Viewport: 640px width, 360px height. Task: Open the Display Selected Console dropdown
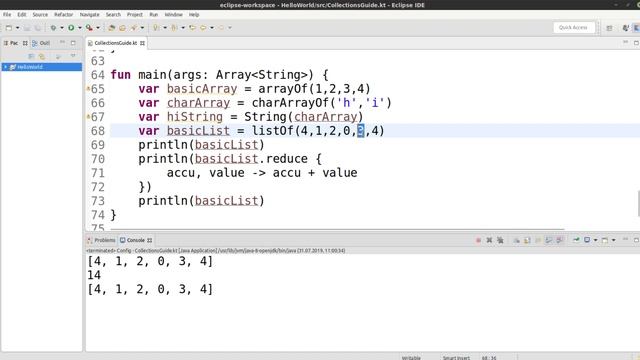pyautogui.click(x=595, y=240)
